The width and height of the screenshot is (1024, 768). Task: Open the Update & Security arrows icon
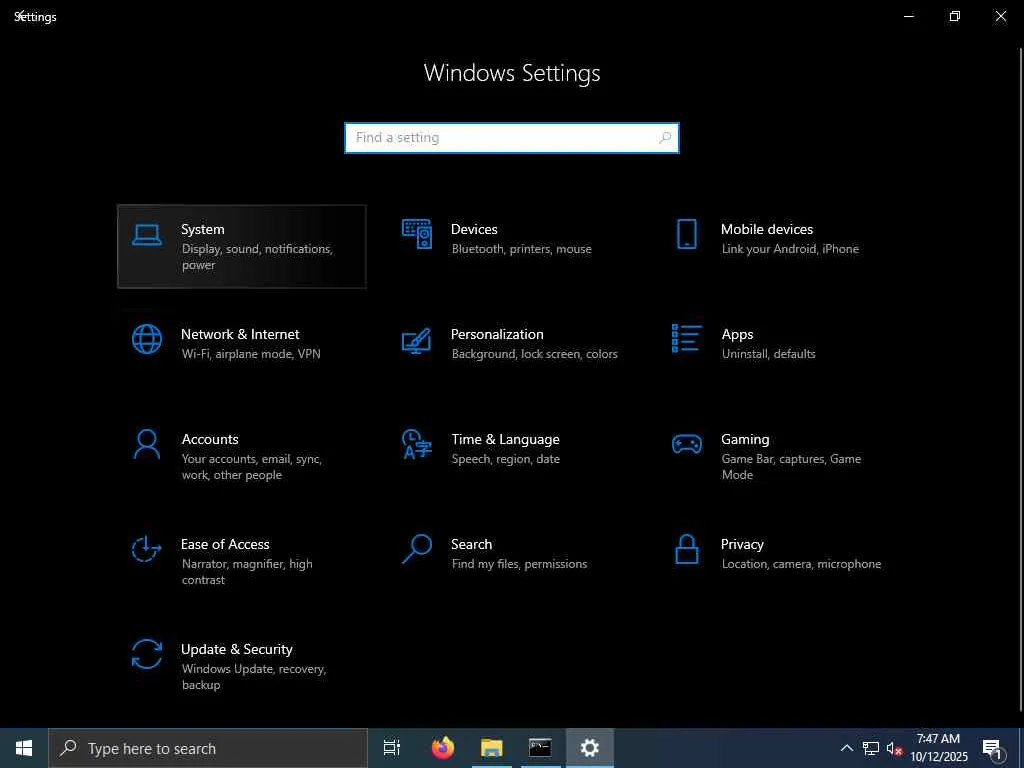[x=147, y=654]
